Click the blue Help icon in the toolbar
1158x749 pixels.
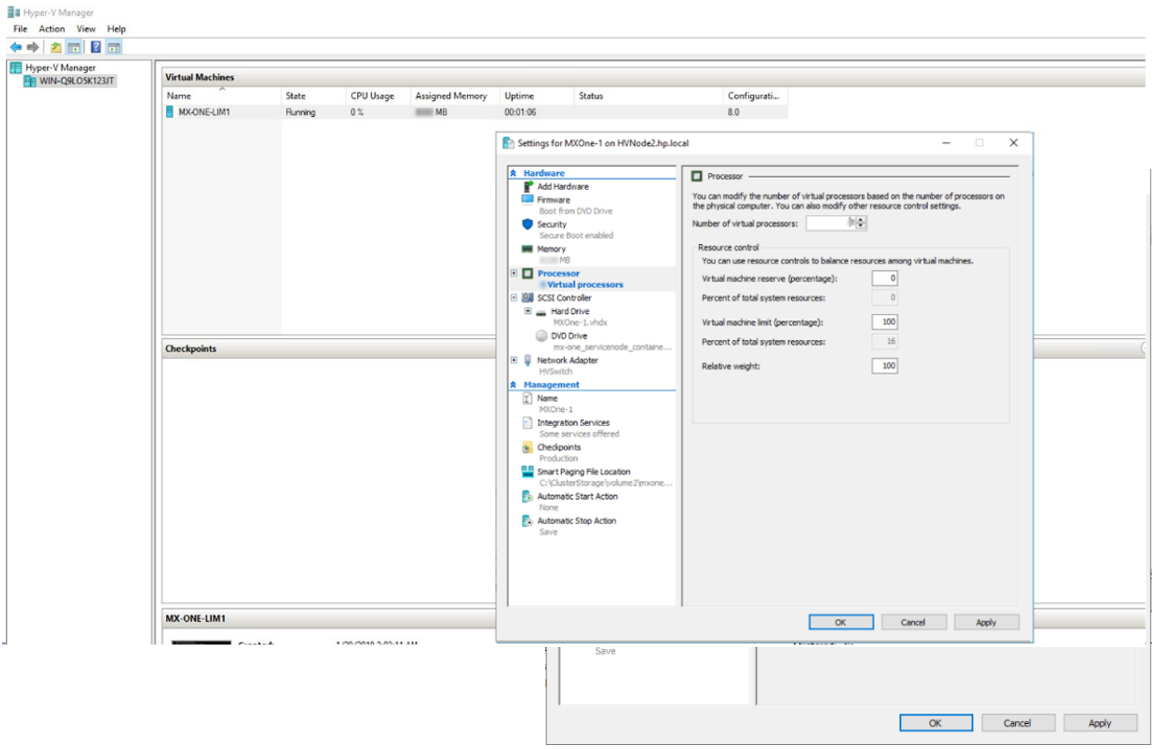pos(96,47)
